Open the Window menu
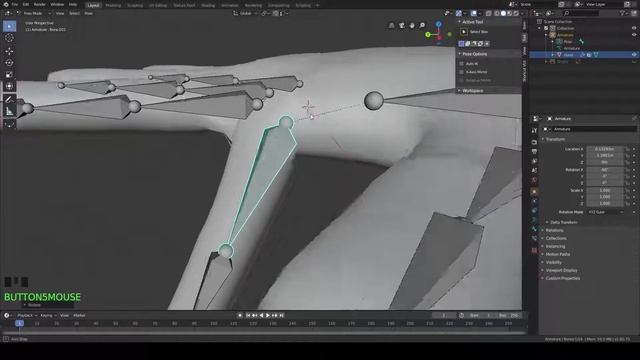This screenshot has width=640, height=360. [57, 4]
